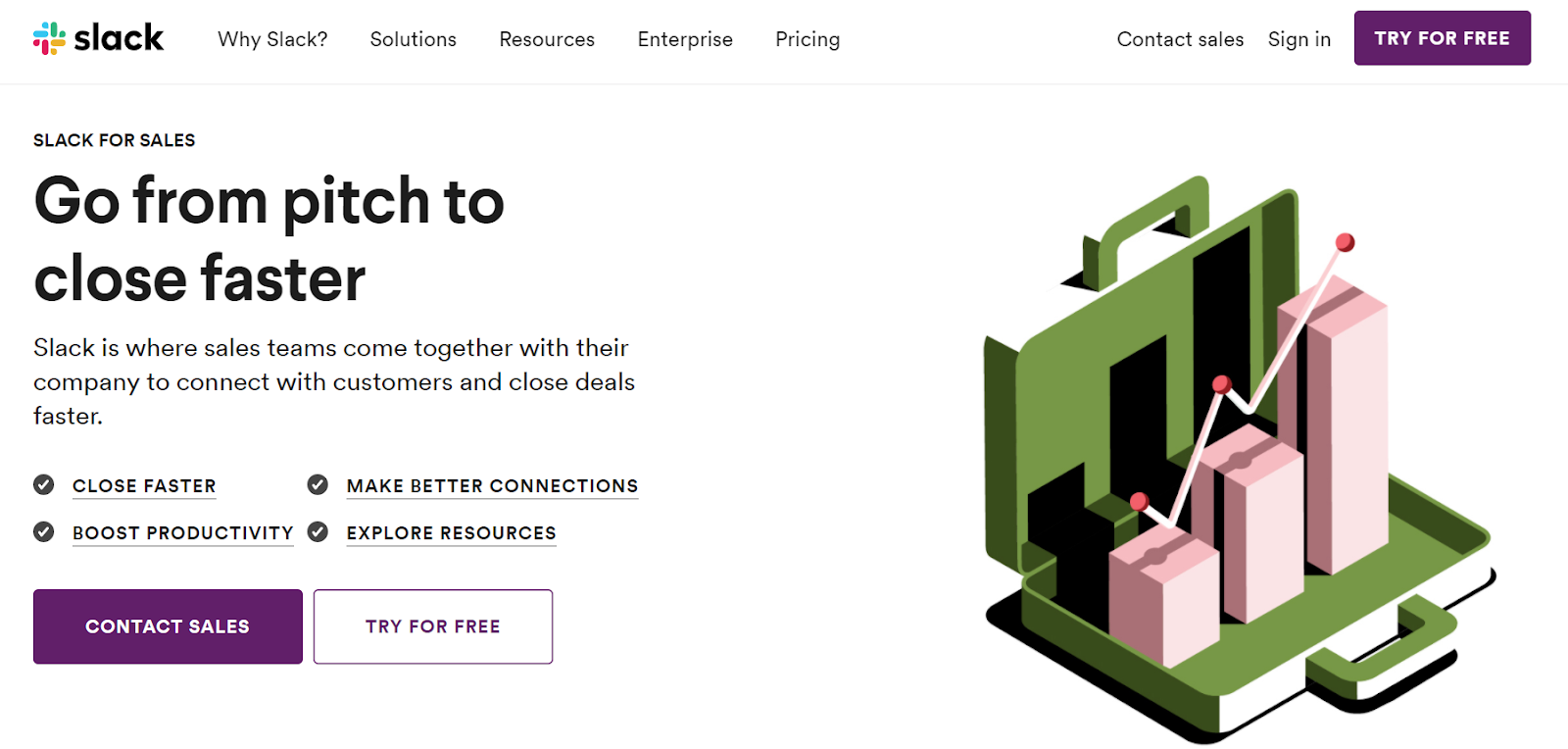This screenshot has width=1568, height=749.
Task: Jump to the Close Faster section
Action: 144,486
